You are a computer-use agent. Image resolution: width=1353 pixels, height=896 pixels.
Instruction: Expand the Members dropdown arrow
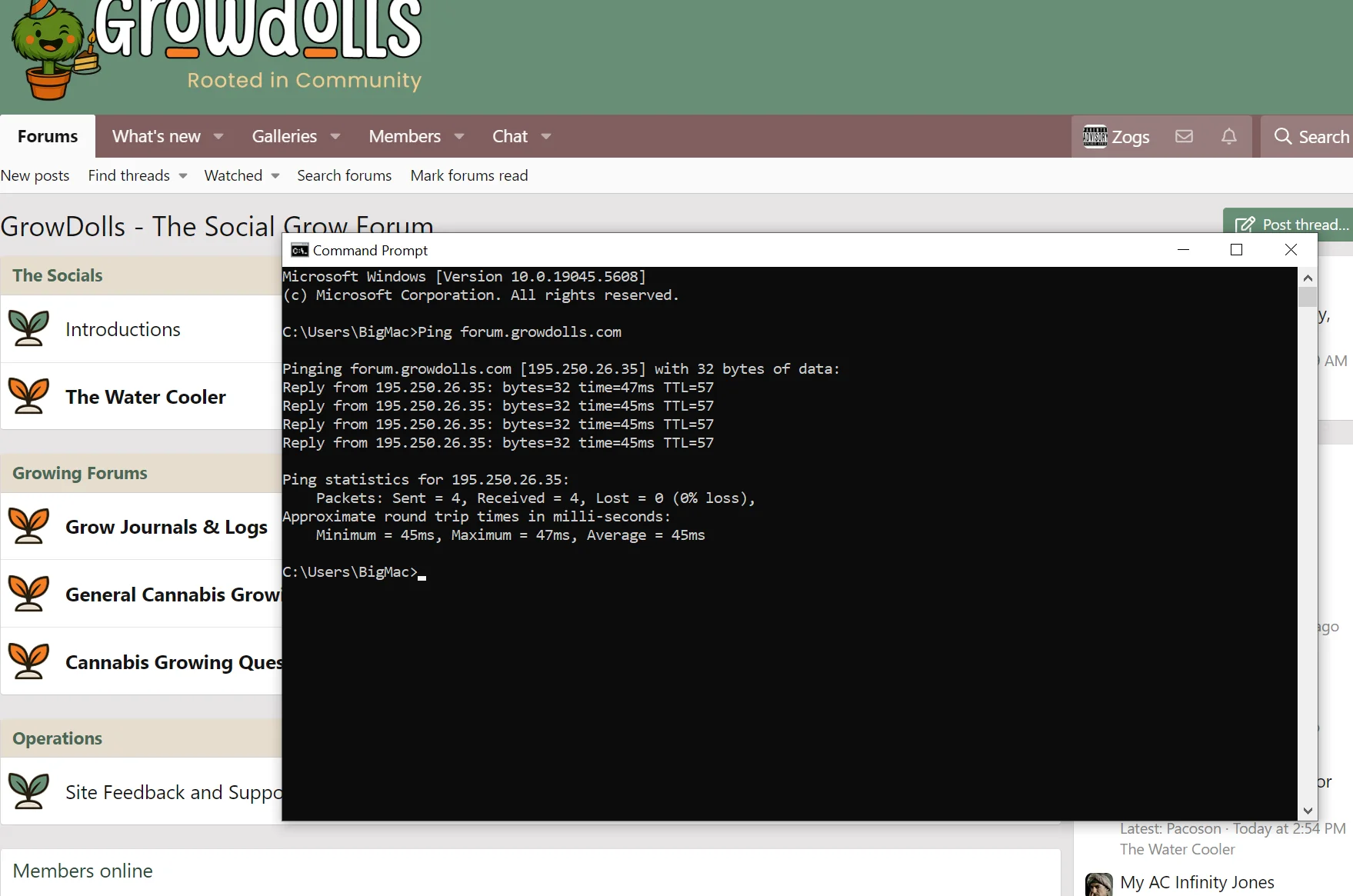click(x=459, y=136)
